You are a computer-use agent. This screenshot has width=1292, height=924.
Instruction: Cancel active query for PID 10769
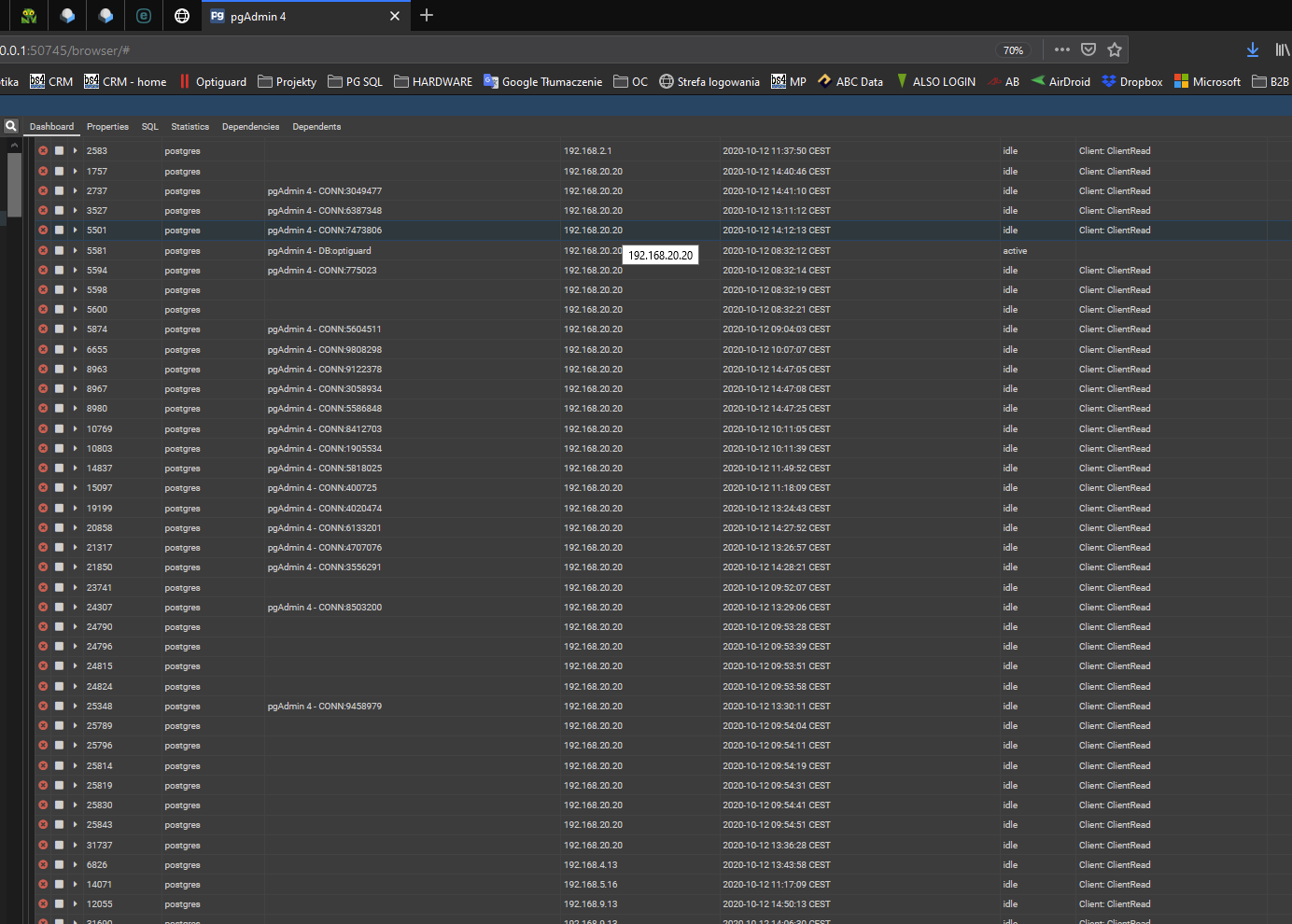[x=59, y=428]
